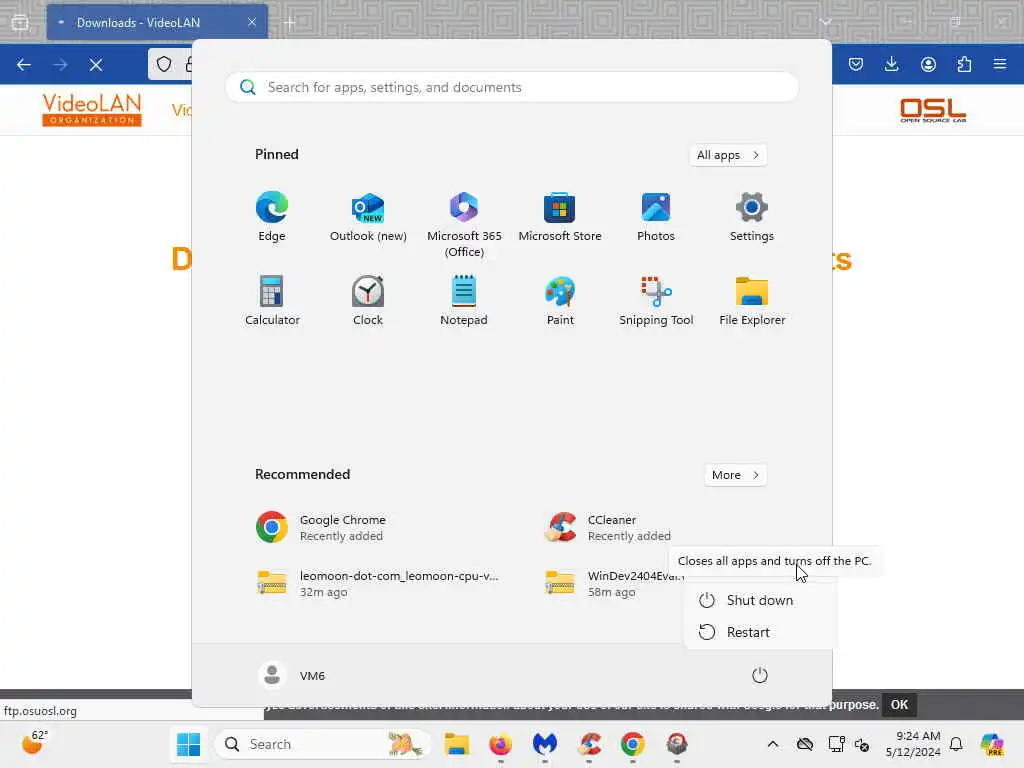Click the Start menu power button
Image resolution: width=1024 pixels, height=768 pixels.
pos(760,675)
